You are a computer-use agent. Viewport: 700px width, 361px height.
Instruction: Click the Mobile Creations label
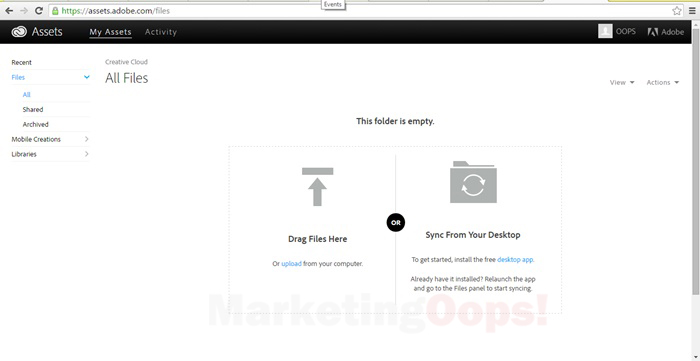point(36,139)
